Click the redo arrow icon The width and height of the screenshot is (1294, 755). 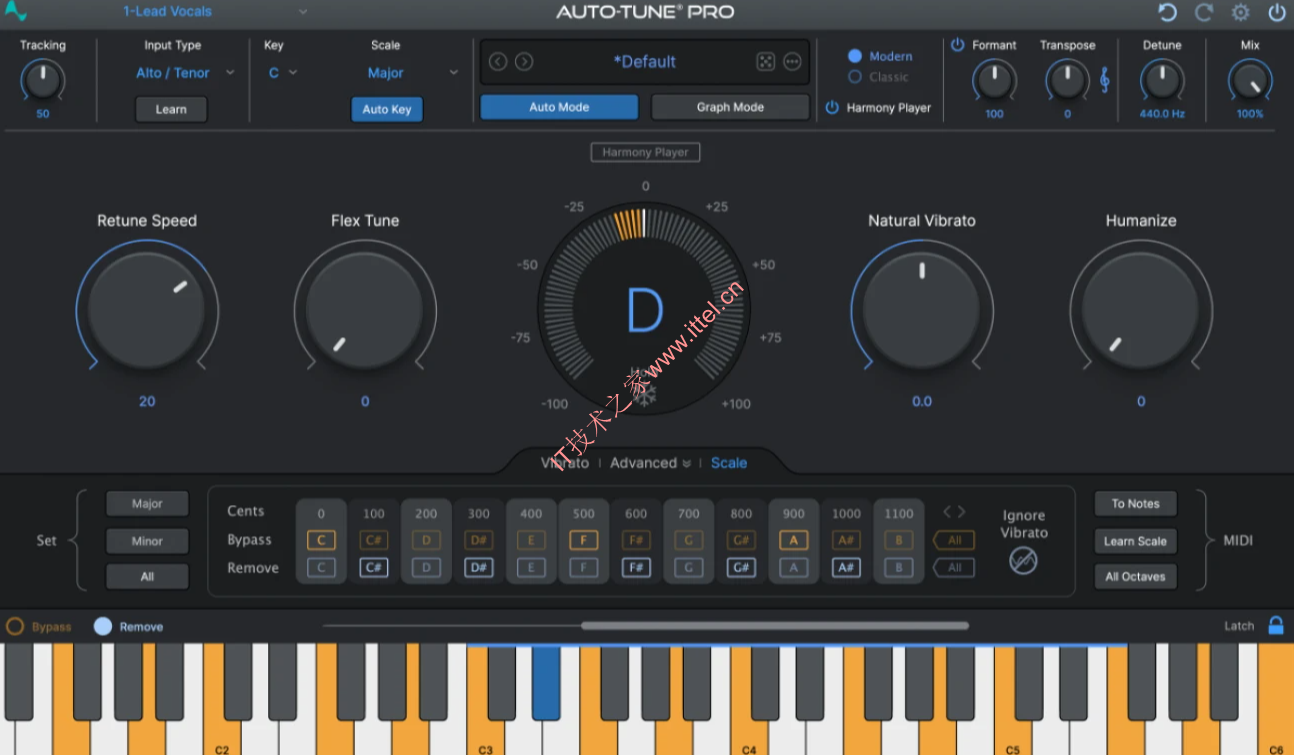1204,12
